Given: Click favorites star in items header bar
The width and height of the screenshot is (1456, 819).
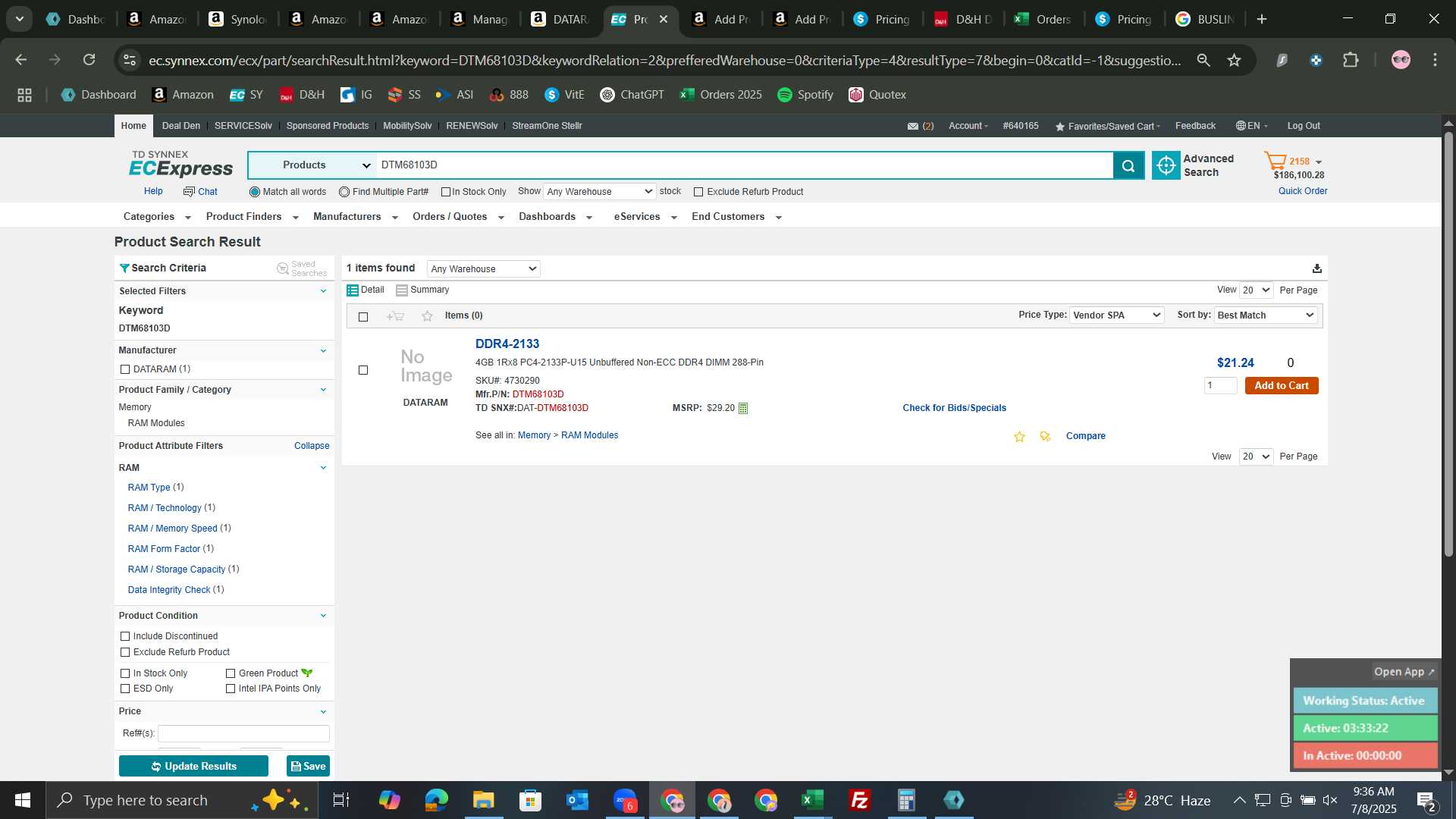Looking at the screenshot, I should [x=427, y=316].
